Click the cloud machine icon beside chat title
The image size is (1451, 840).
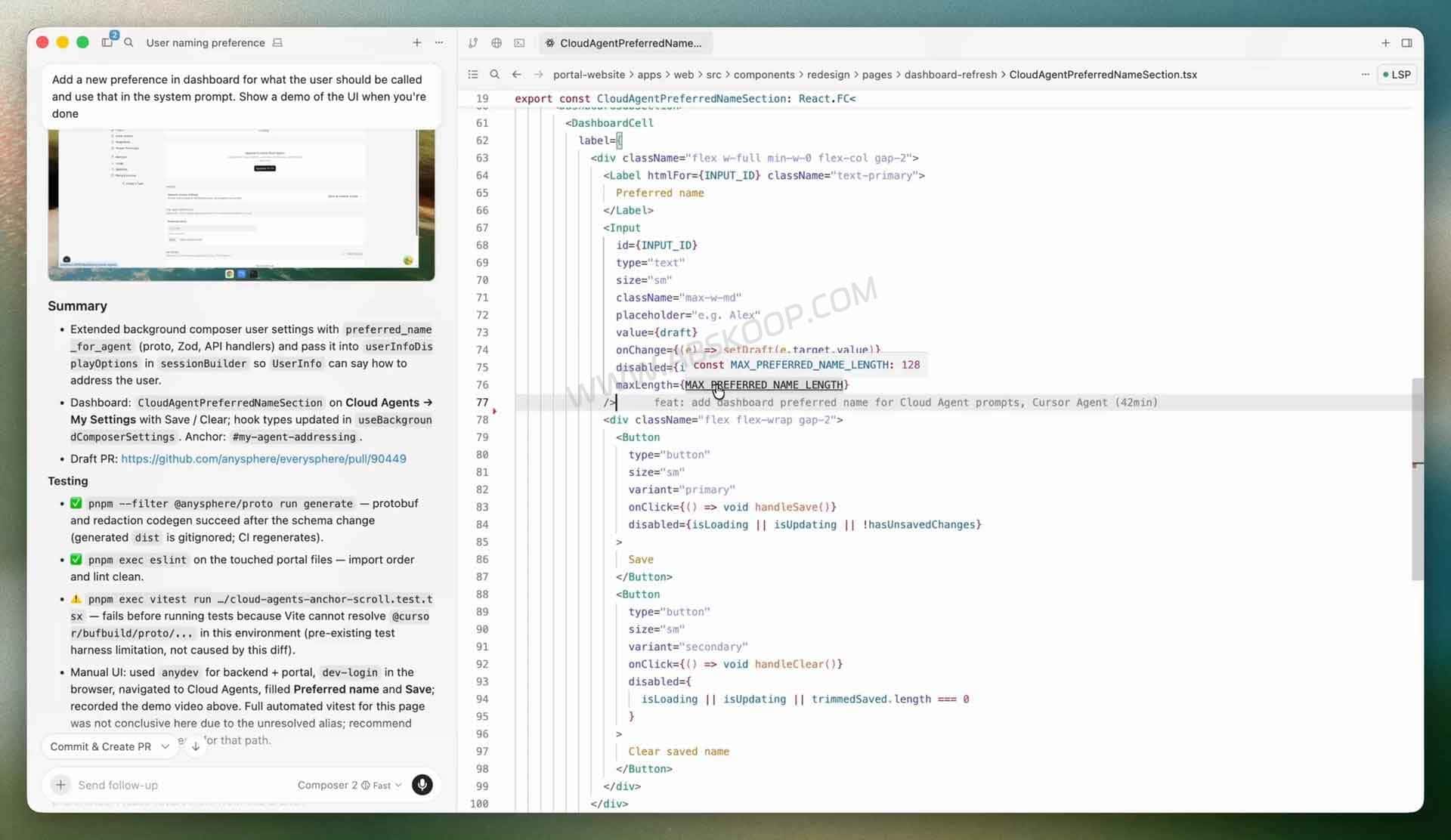(277, 42)
